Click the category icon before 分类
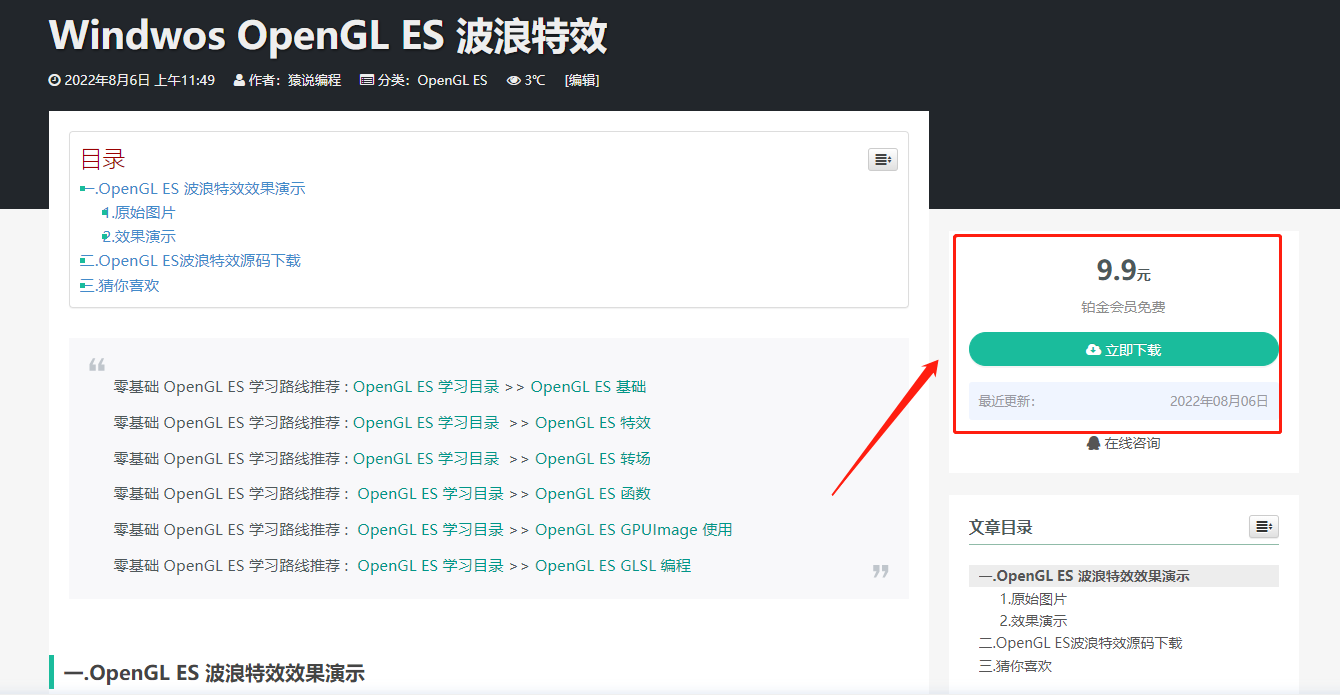 coord(367,80)
